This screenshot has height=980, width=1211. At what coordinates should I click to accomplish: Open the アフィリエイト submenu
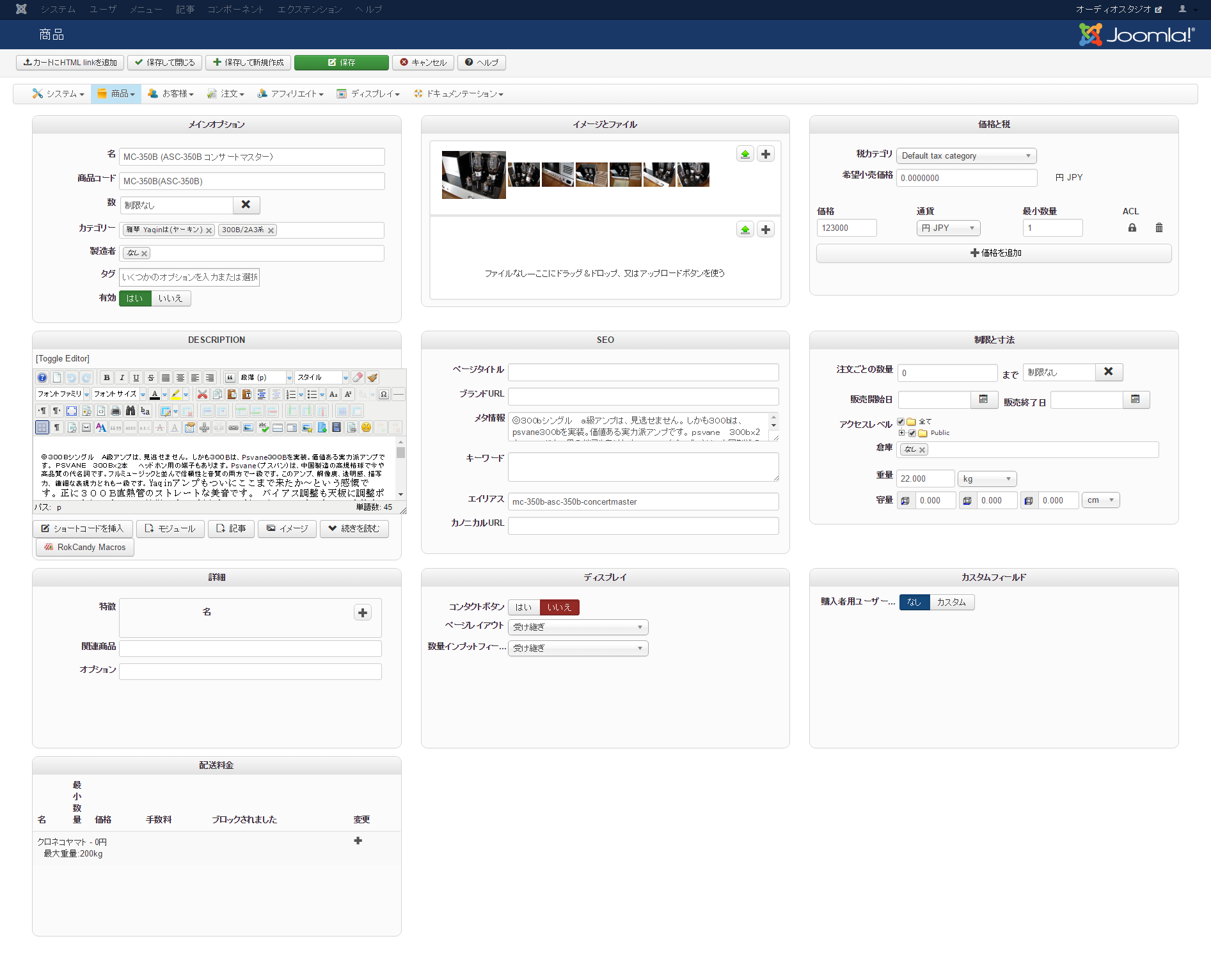coord(290,94)
